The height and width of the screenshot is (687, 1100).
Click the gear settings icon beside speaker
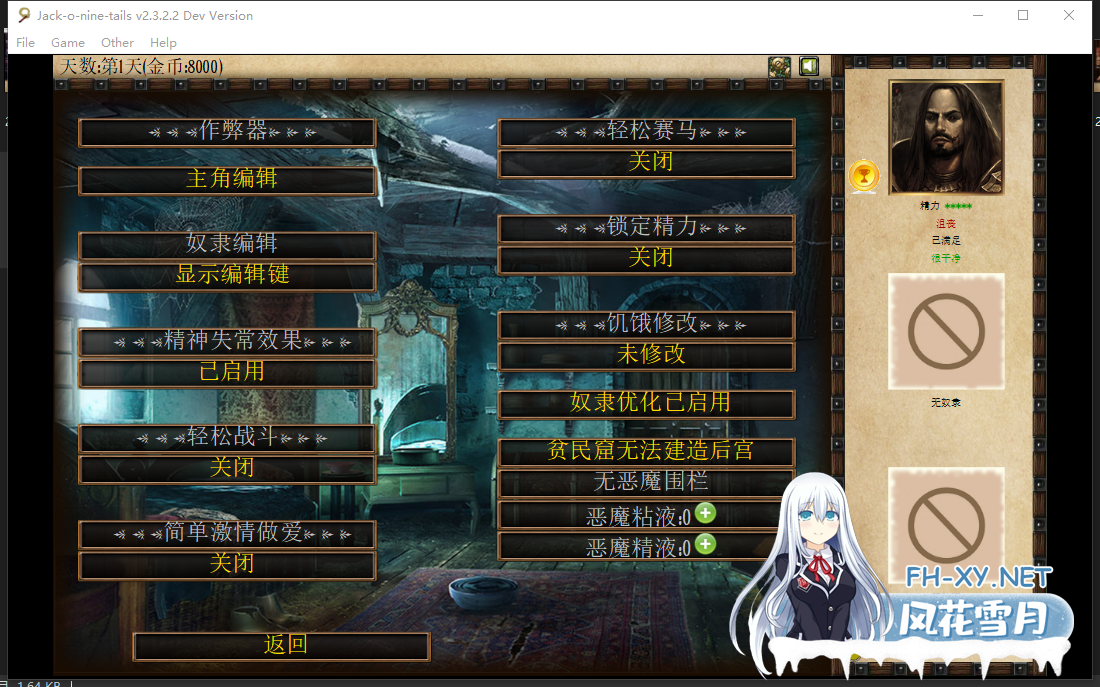[x=780, y=67]
